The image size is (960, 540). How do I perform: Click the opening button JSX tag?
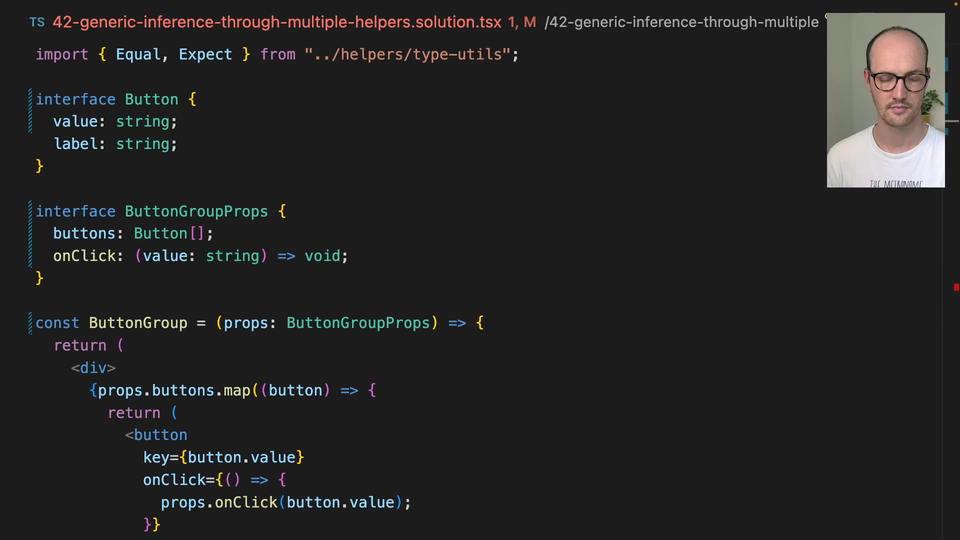[160, 435]
